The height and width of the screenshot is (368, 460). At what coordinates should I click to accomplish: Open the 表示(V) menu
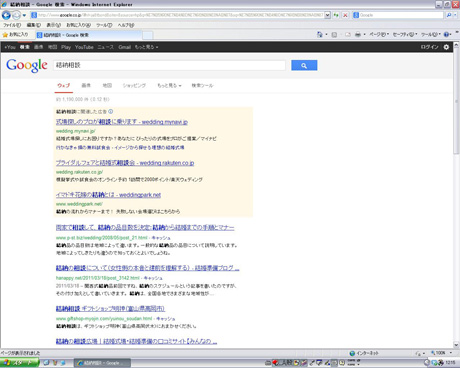[53, 25]
